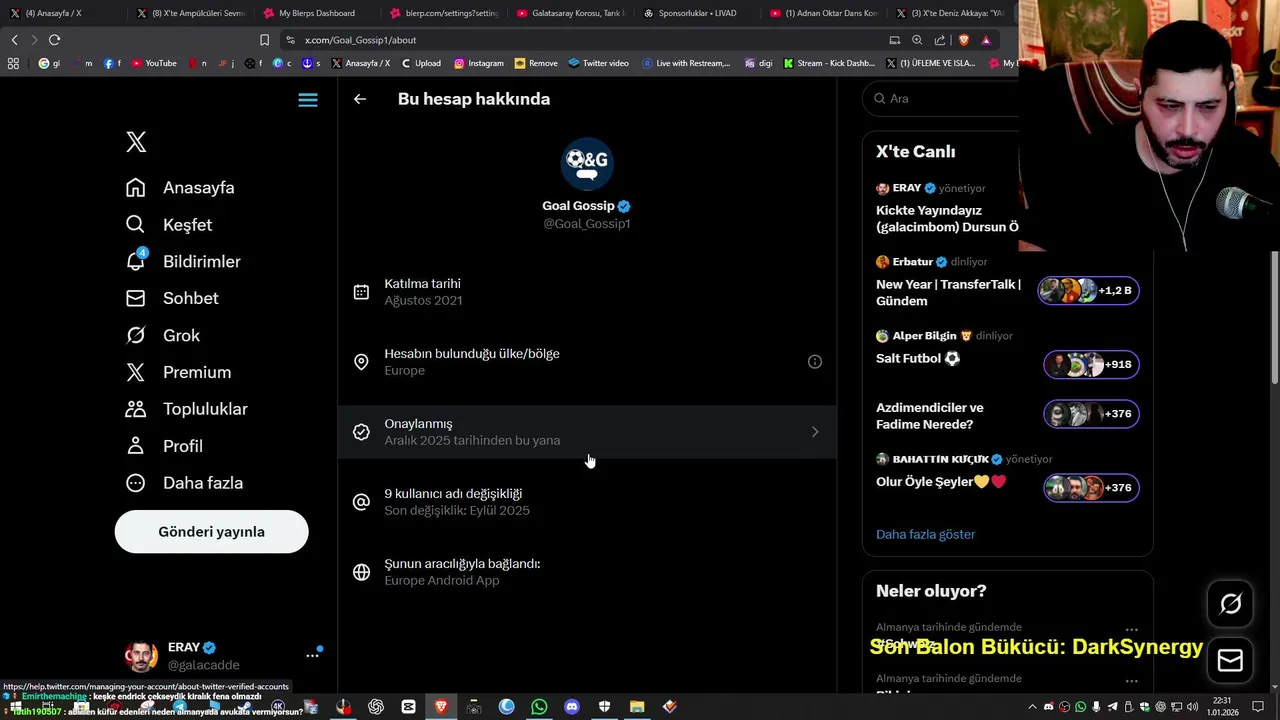Image resolution: width=1280 pixels, height=720 pixels.
Task: Click the Katılma tarihi calendar icon
Action: (361, 292)
